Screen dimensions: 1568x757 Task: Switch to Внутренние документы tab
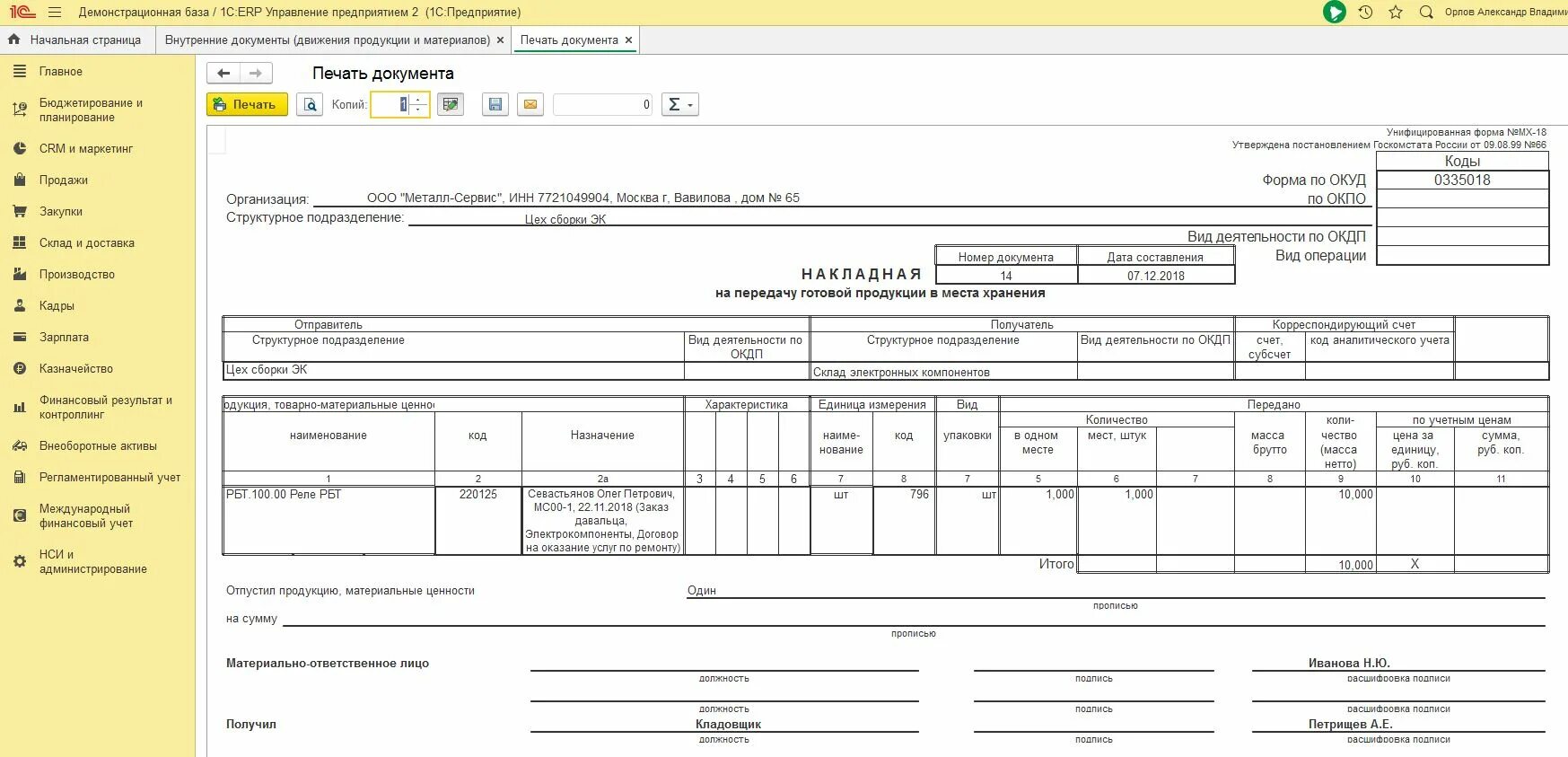(328, 40)
